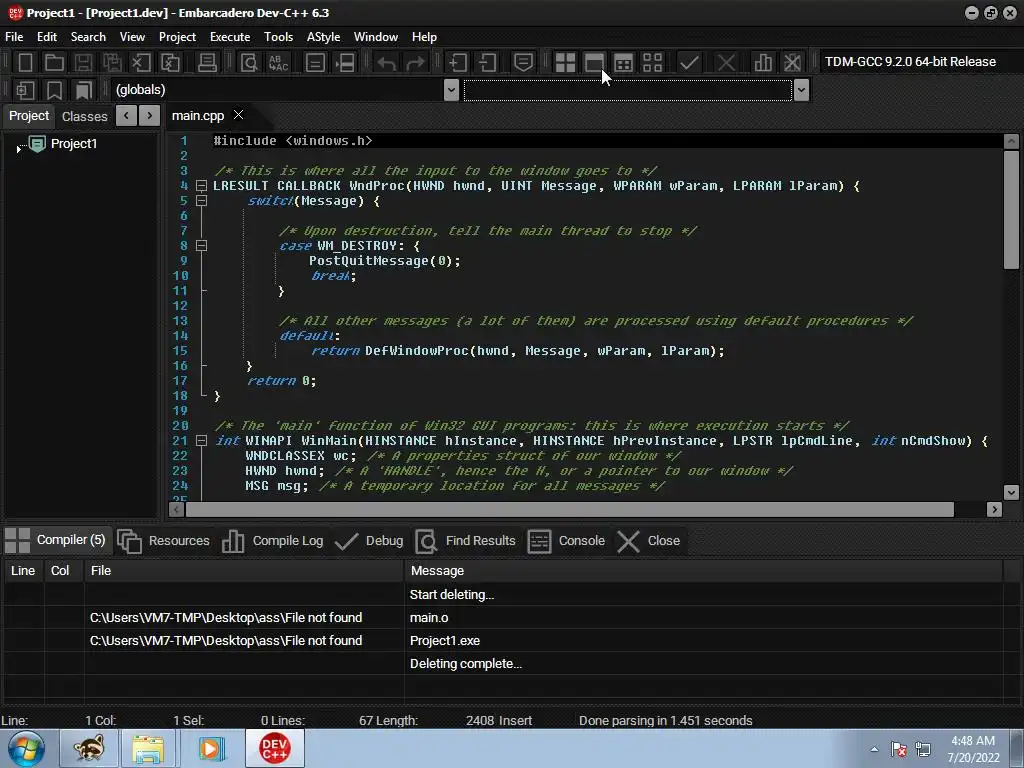This screenshot has height=768, width=1024.
Task: Click Add file to project icon
Action: (x=457, y=63)
